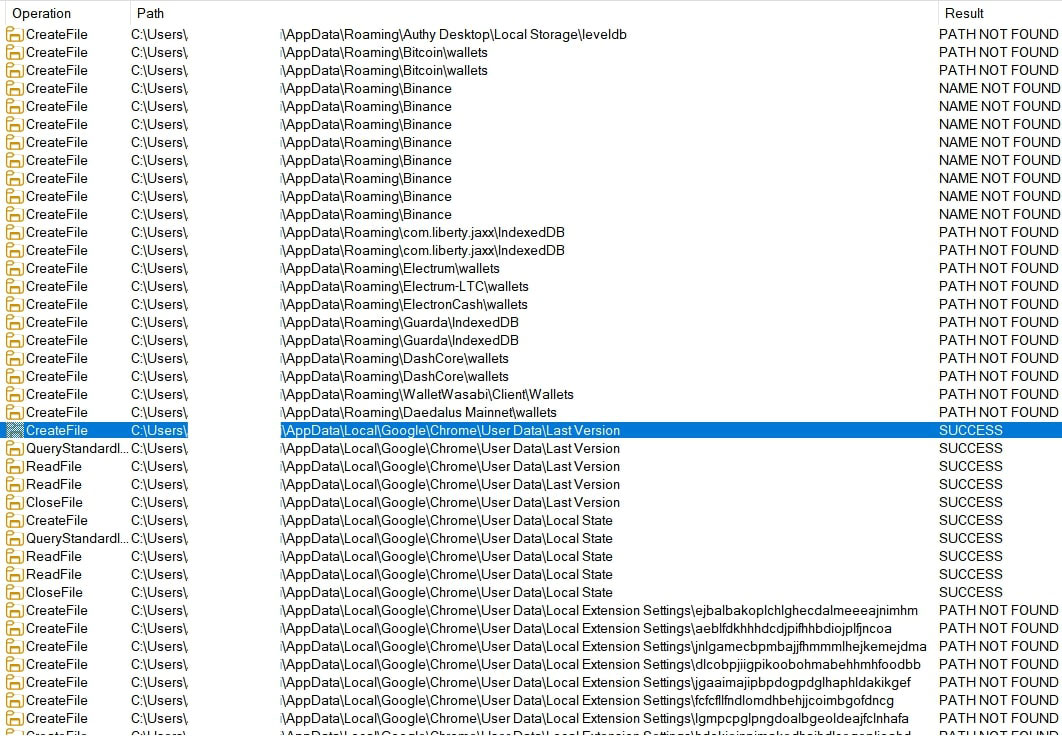Click PATH NOT FOUND result on Authy Desktop row
The width and height of the screenshot is (1062, 738).
click(998, 35)
